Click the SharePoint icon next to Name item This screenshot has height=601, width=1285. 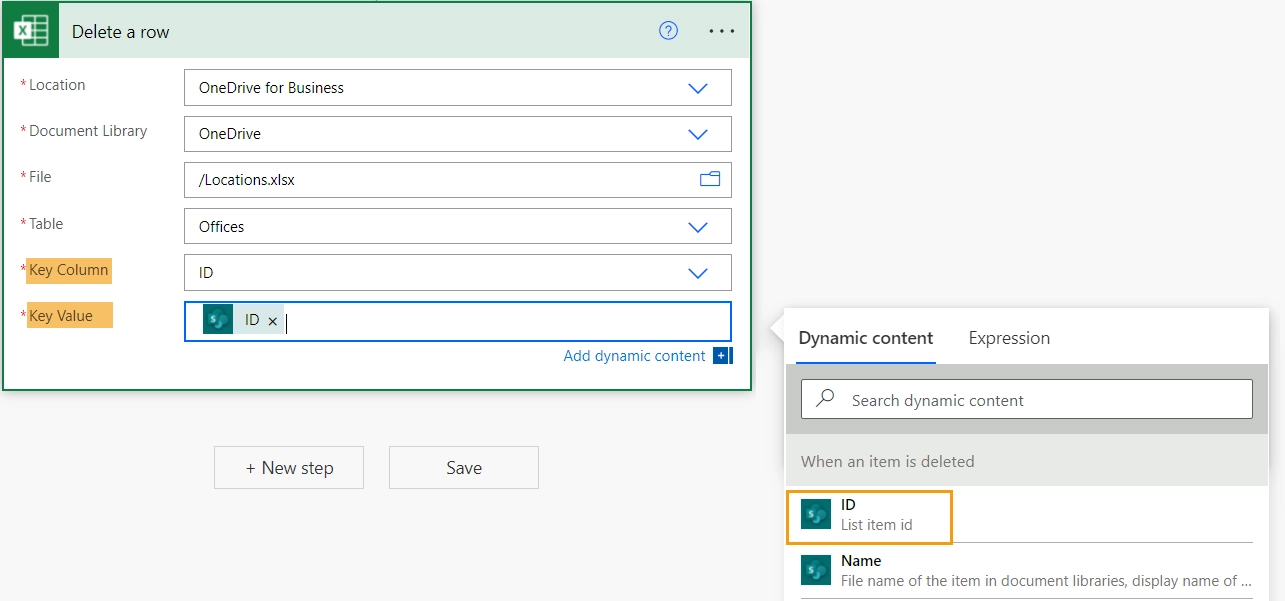(816, 570)
